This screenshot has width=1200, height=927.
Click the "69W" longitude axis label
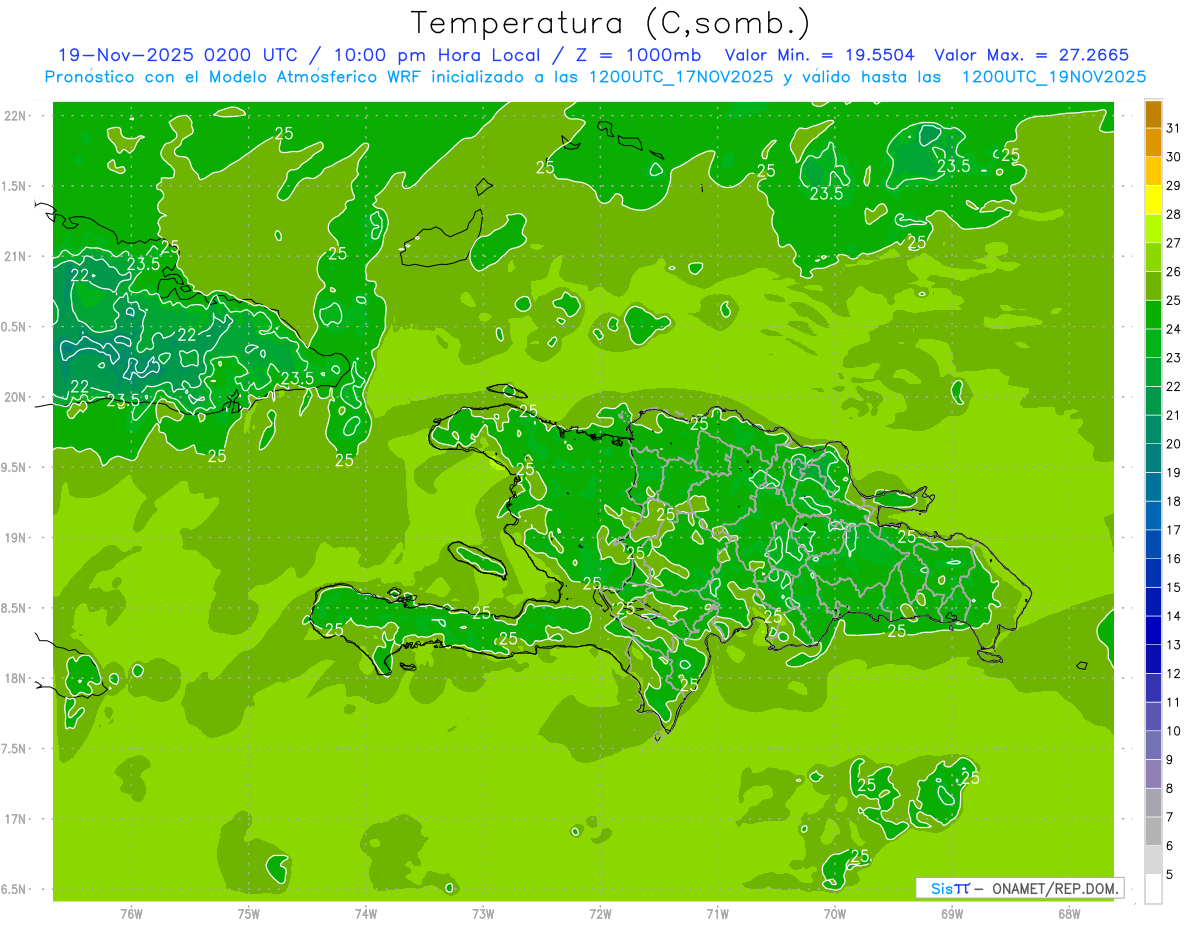952,913
